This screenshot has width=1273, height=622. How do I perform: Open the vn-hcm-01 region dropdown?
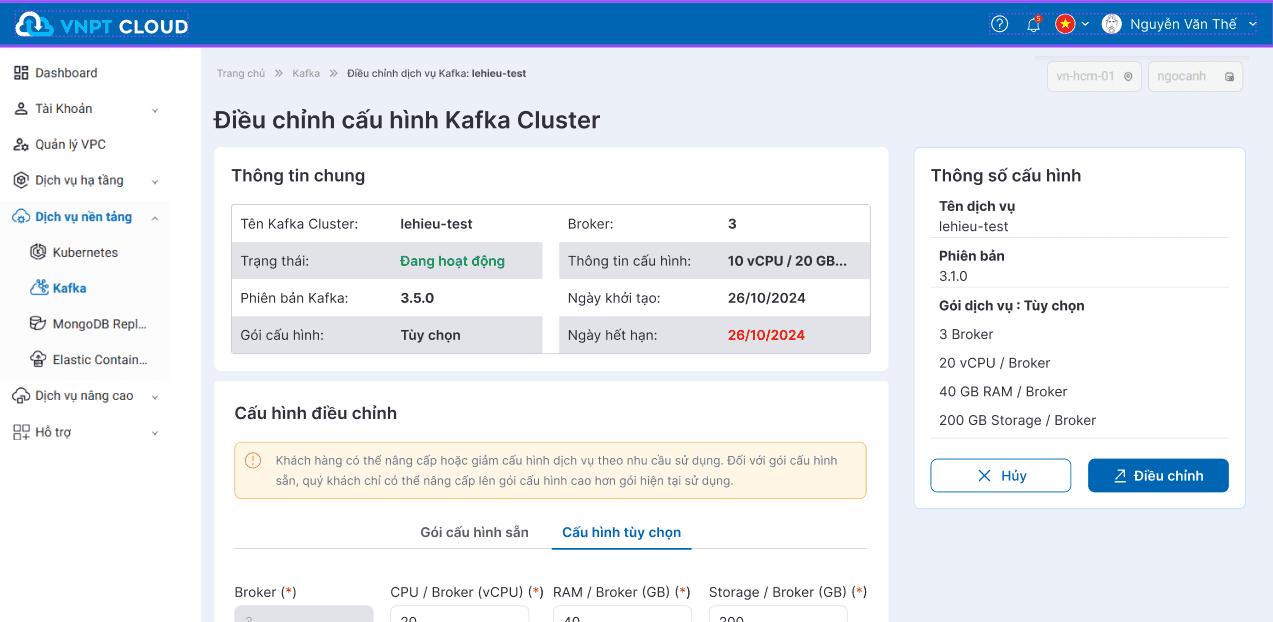coord(1094,77)
